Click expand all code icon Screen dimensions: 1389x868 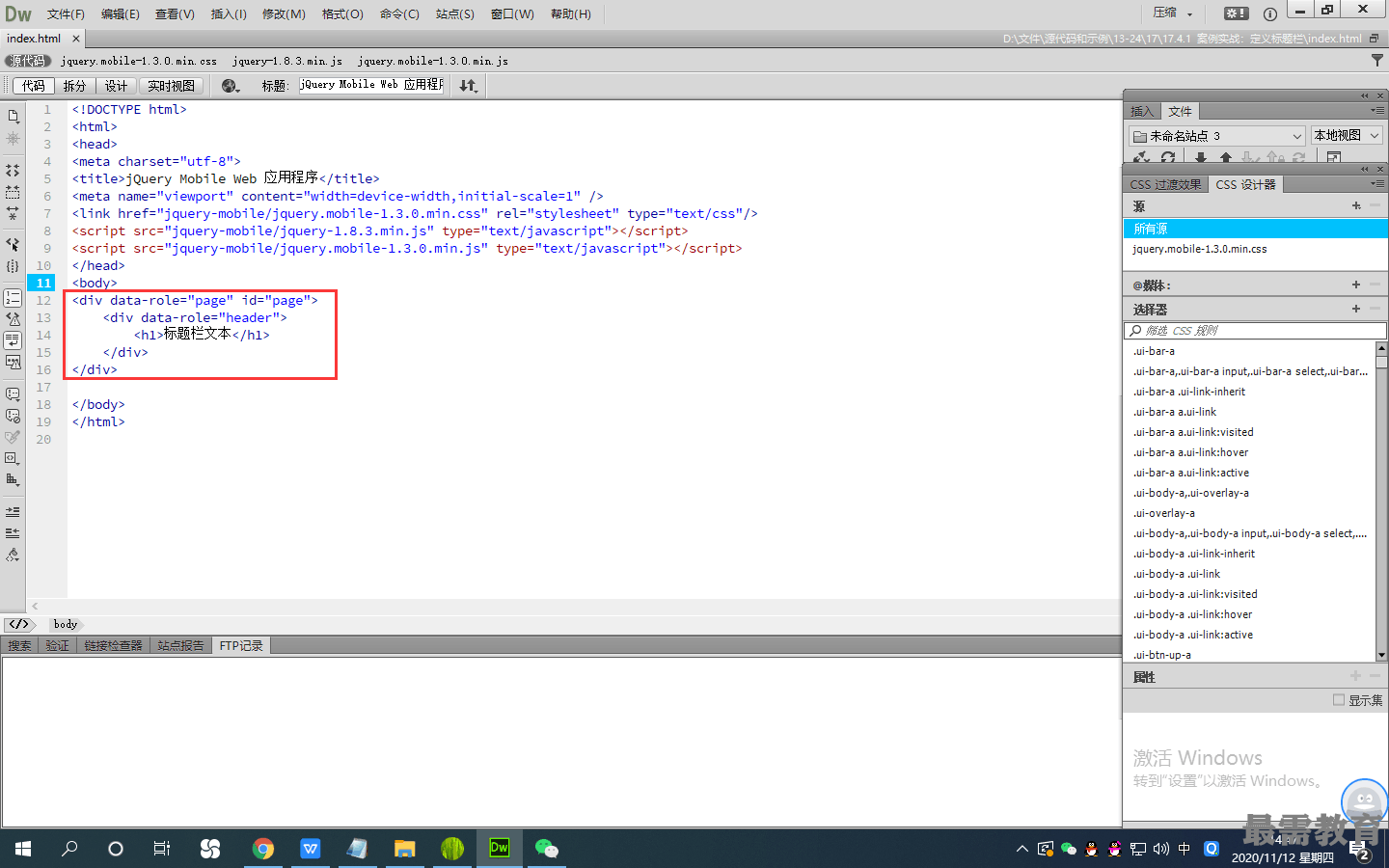[13, 213]
